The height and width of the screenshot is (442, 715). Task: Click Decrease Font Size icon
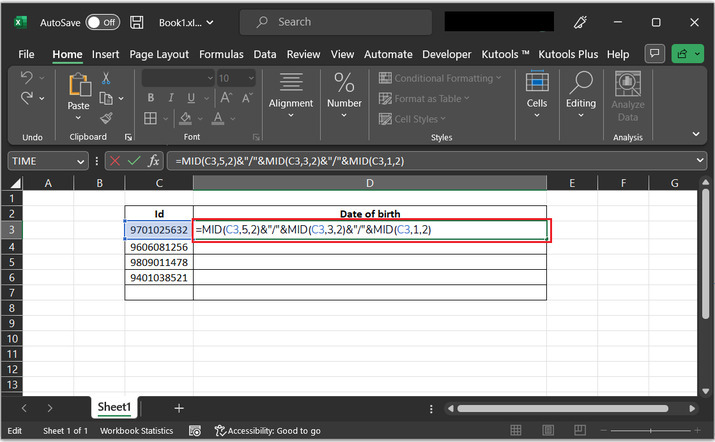(x=247, y=98)
